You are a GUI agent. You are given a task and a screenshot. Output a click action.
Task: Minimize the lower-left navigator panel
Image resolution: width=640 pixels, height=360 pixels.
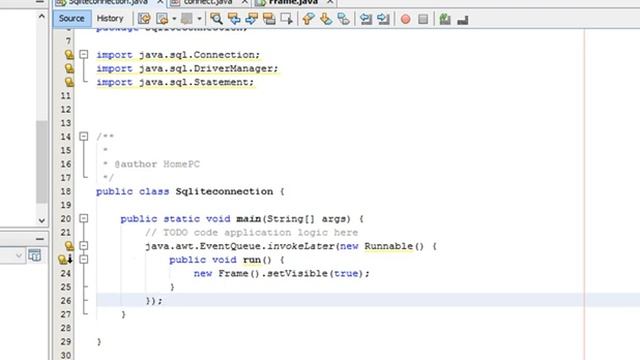(40, 239)
